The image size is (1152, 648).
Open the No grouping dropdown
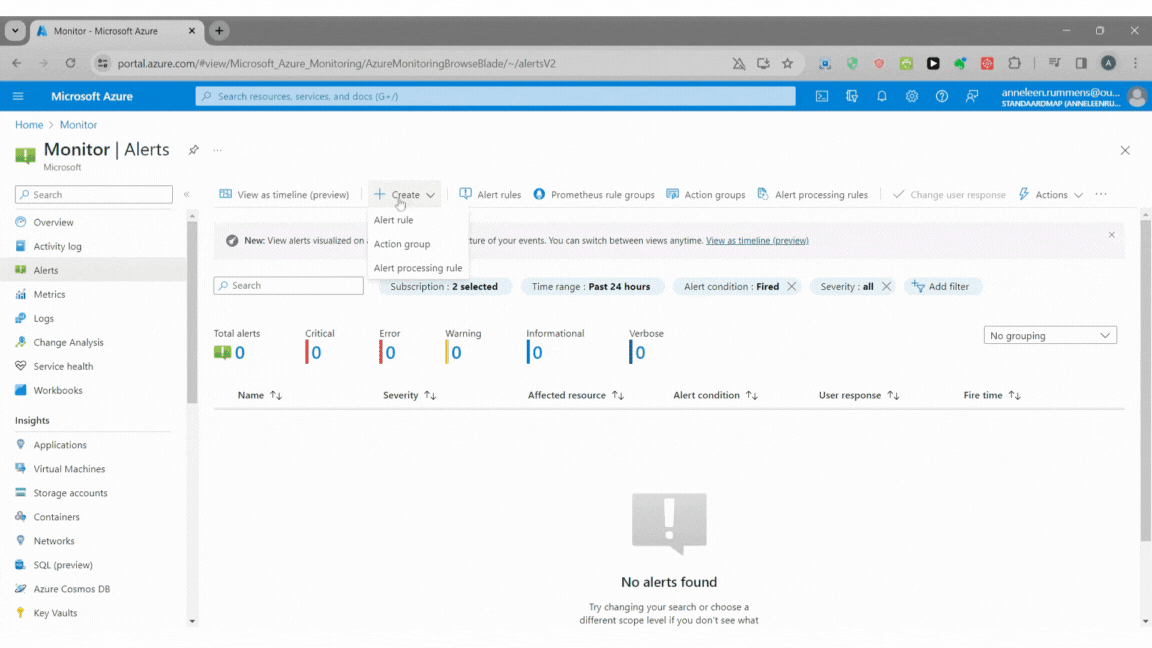1050,336
